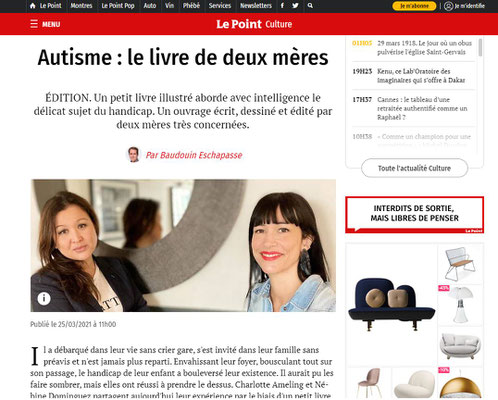The width and height of the screenshot is (498, 400).
Task: Select Le Point Pop in the top bar
Action: 118,6
